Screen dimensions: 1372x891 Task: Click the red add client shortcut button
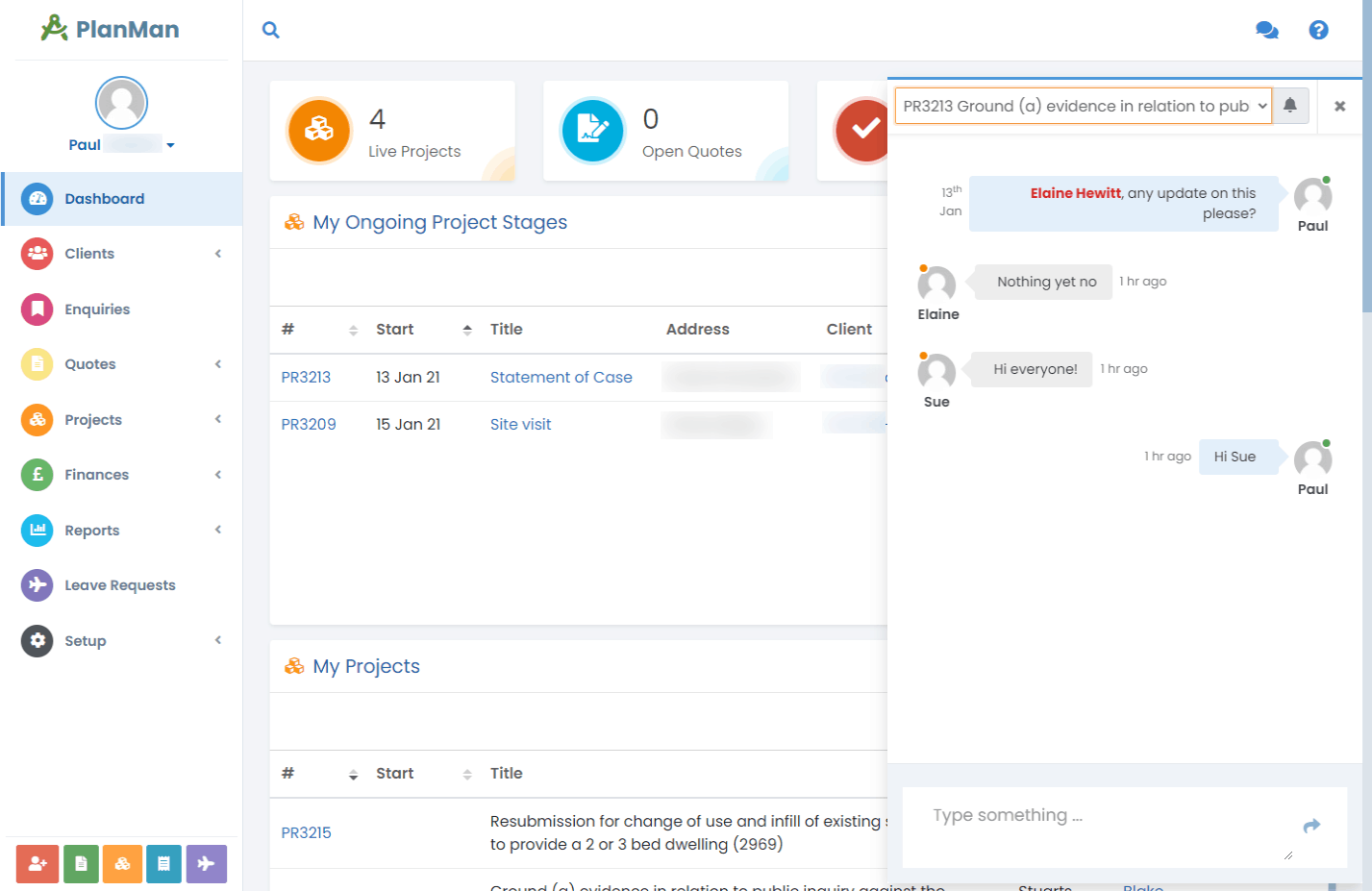[x=37, y=864]
